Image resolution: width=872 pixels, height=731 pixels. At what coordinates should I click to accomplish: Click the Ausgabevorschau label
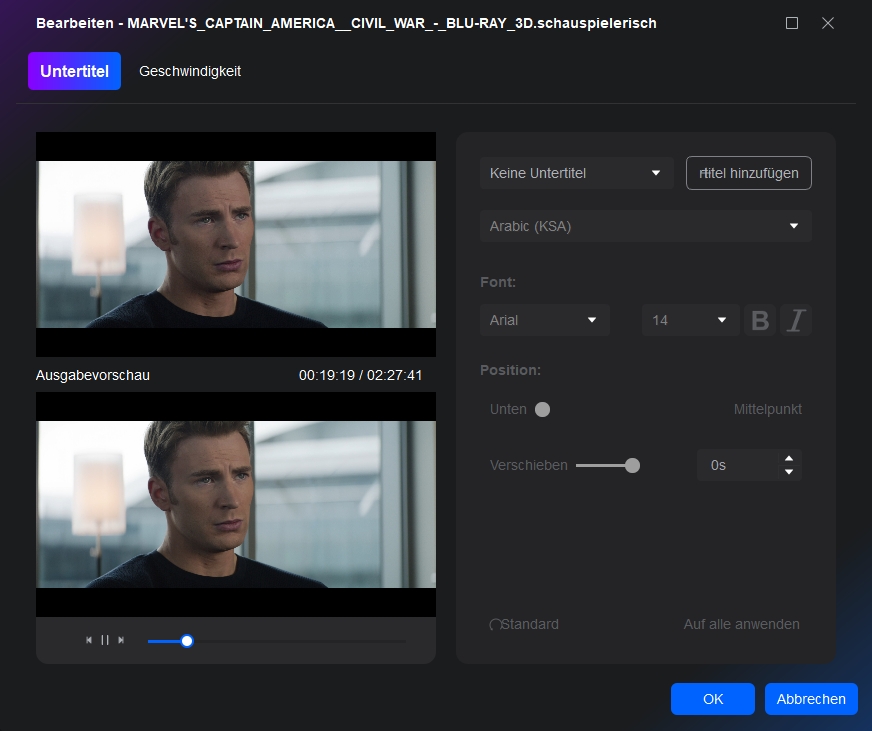(x=93, y=376)
